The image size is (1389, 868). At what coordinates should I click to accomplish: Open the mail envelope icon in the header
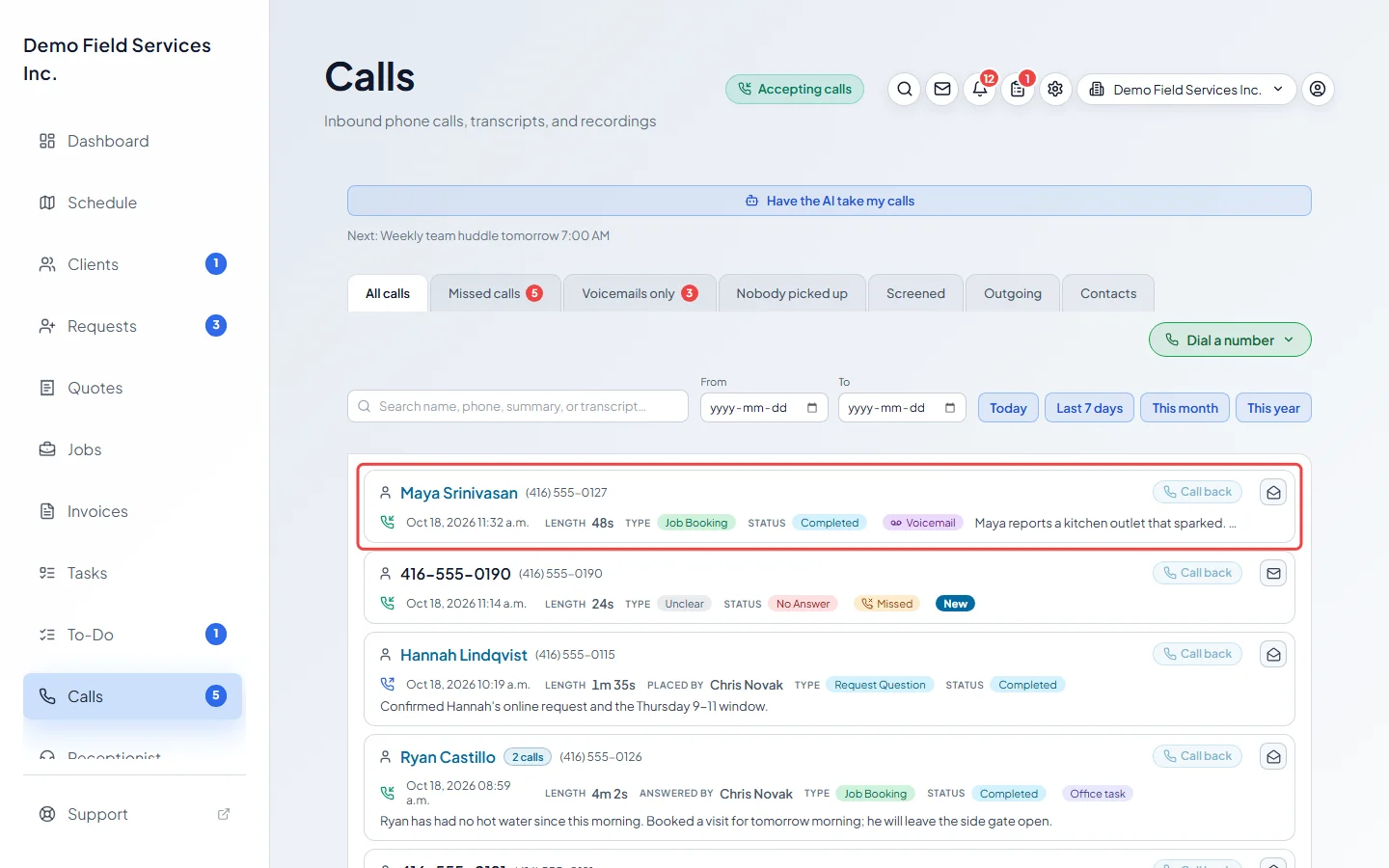click(942, 90)
